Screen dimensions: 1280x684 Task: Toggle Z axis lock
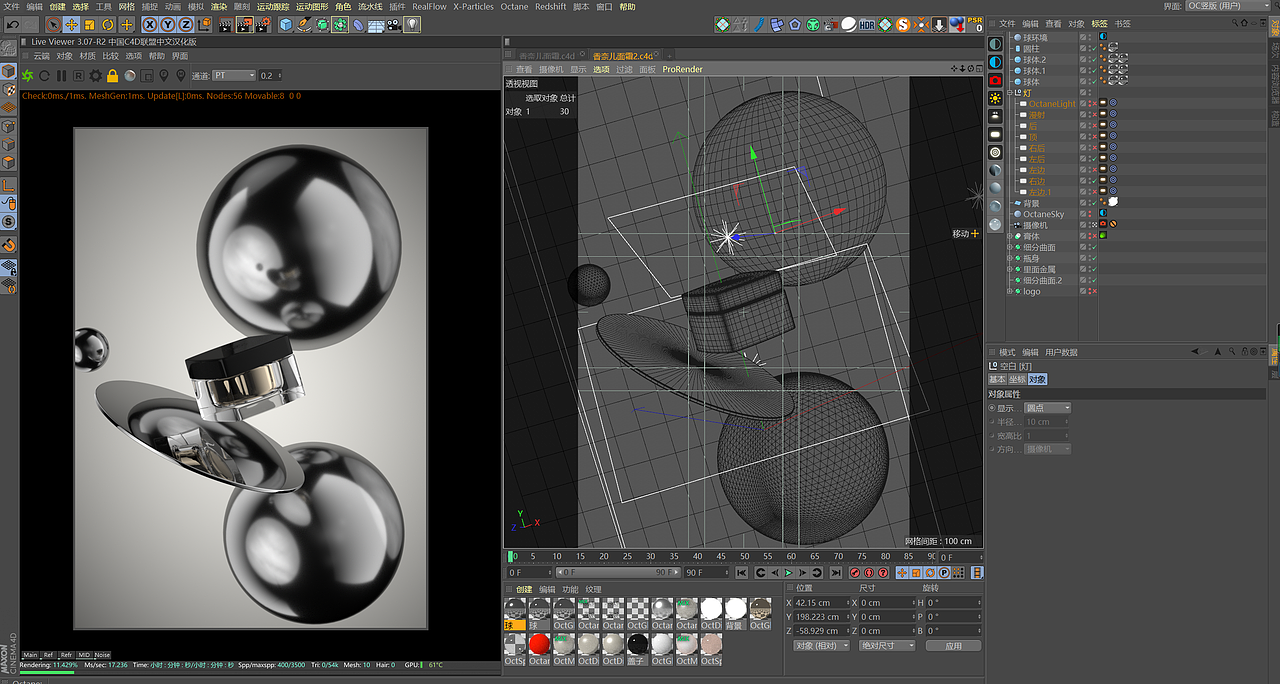pyautogui.click(x=187, y=25)
